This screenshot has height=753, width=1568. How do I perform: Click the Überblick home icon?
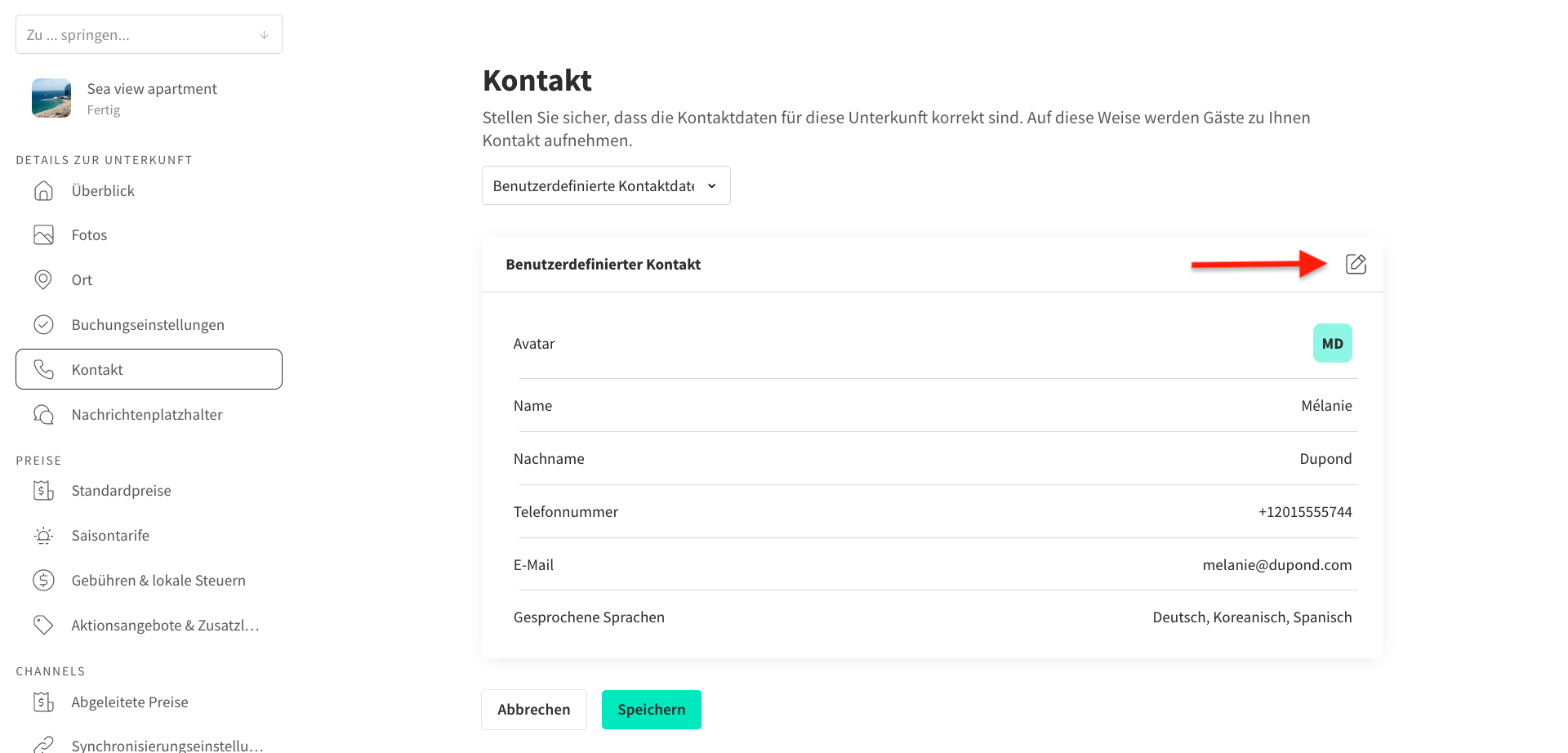[x=43, y=190]
